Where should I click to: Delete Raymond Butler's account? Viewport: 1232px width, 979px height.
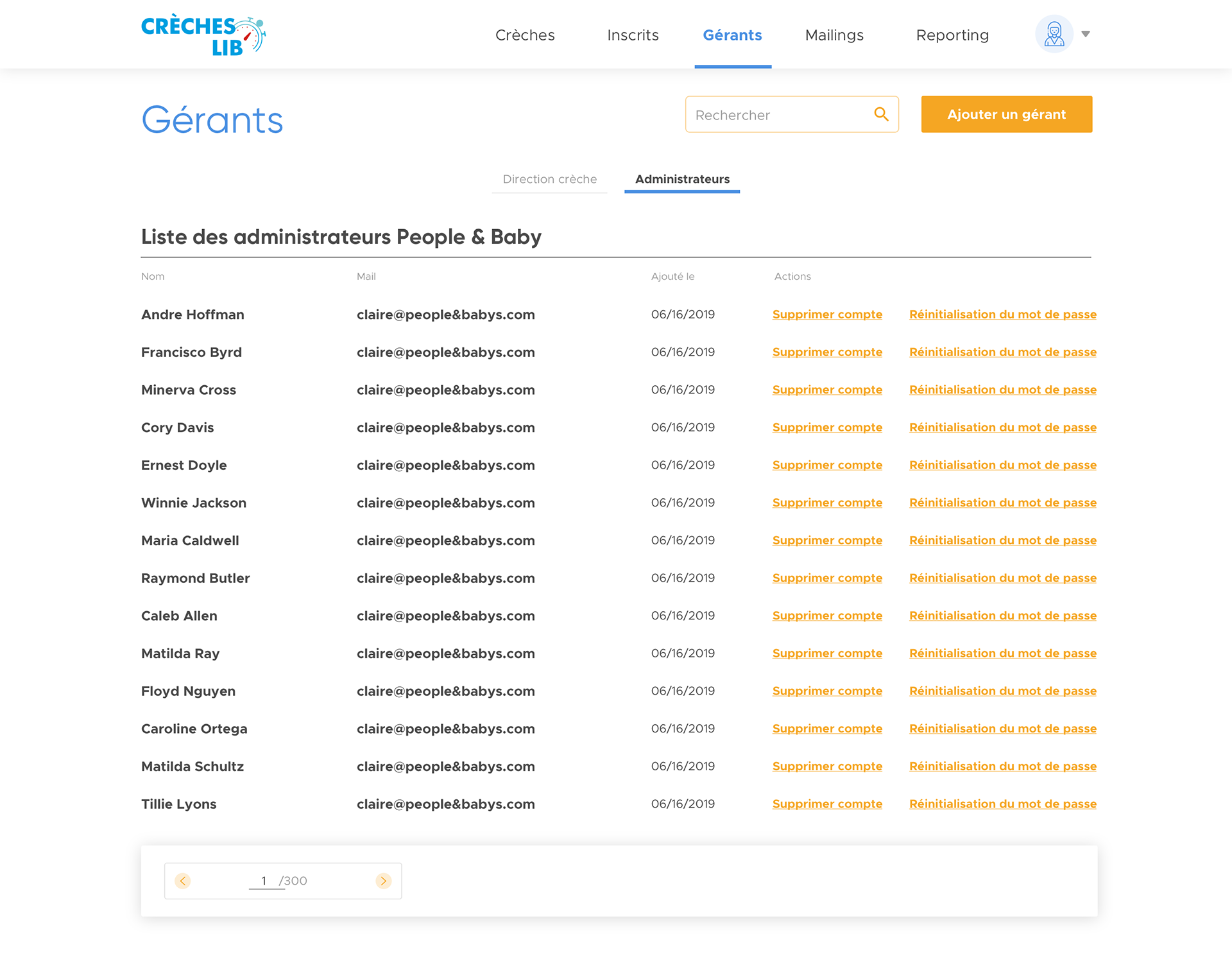pyautogui.click(x=827, y=578)
